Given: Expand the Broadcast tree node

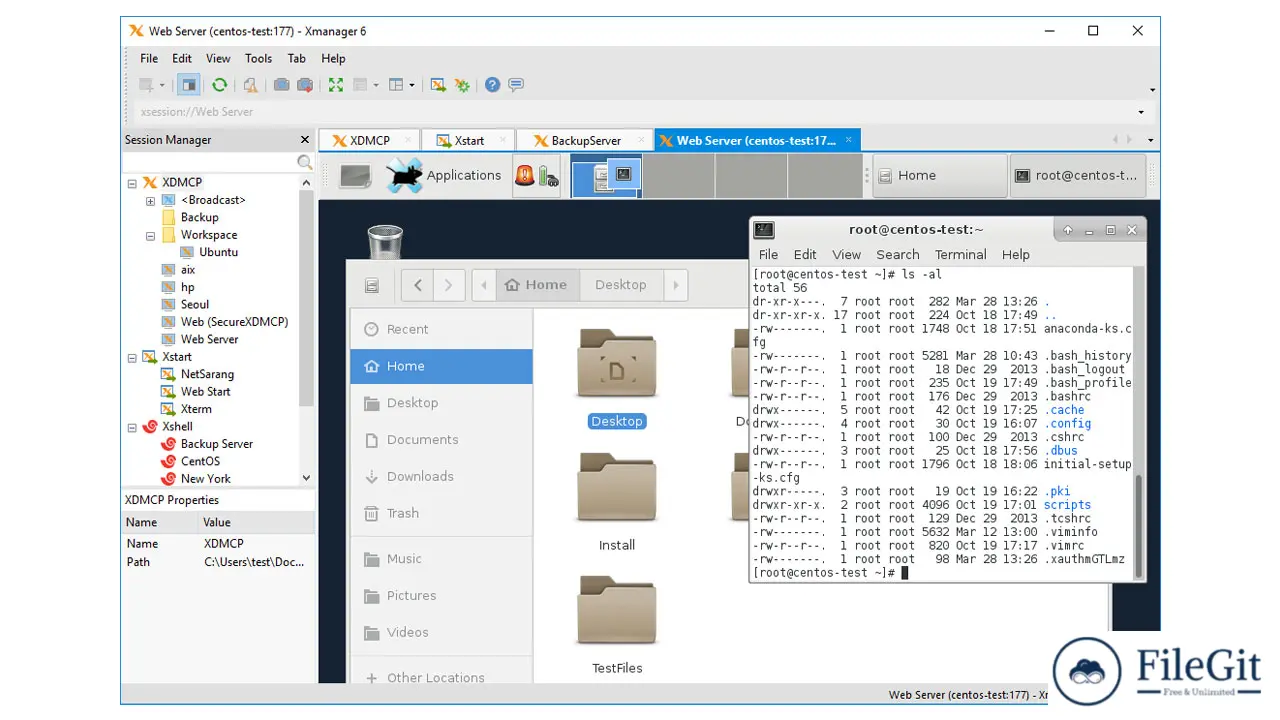Looking at the screenshot, I should [151, 200].
